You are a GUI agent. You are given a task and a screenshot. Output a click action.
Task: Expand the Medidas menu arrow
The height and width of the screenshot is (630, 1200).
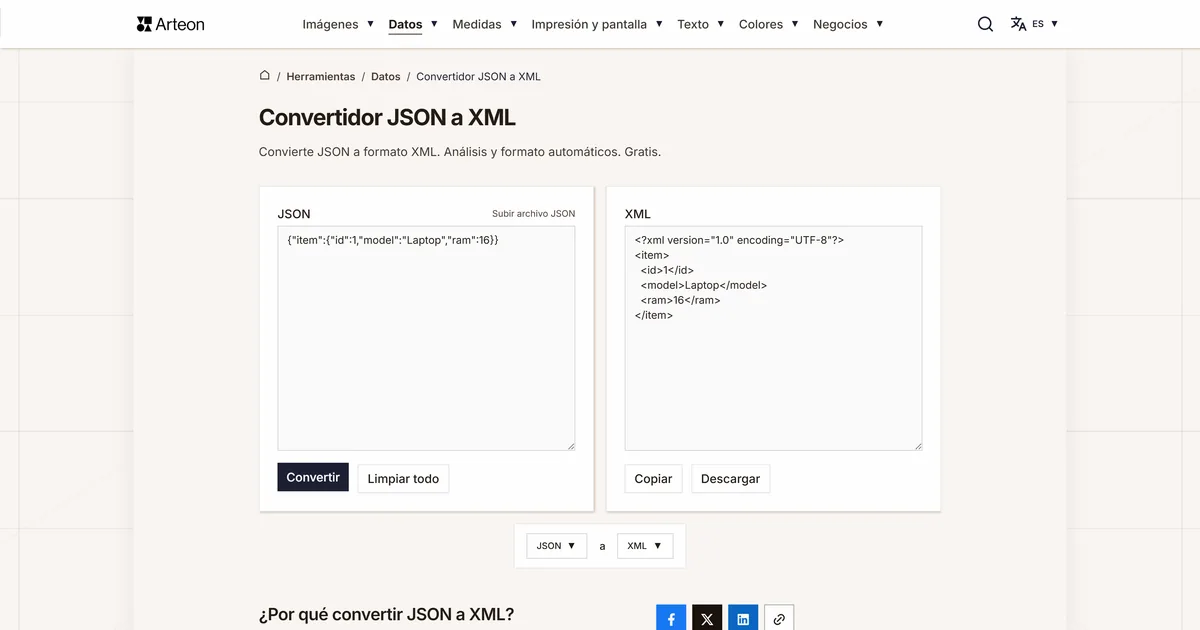click(x=513, y=24)
